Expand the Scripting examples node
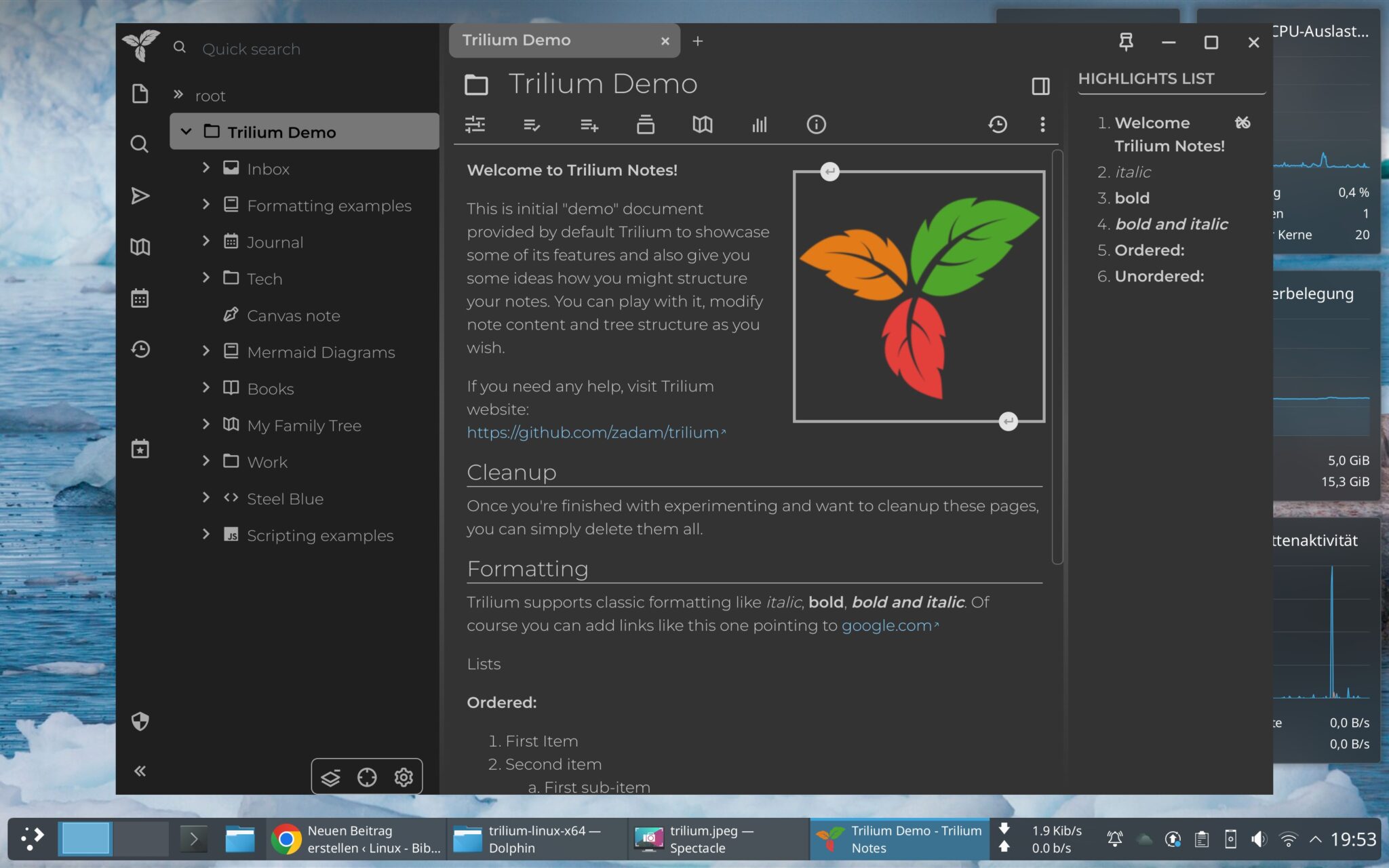 [x=206, y=534]
